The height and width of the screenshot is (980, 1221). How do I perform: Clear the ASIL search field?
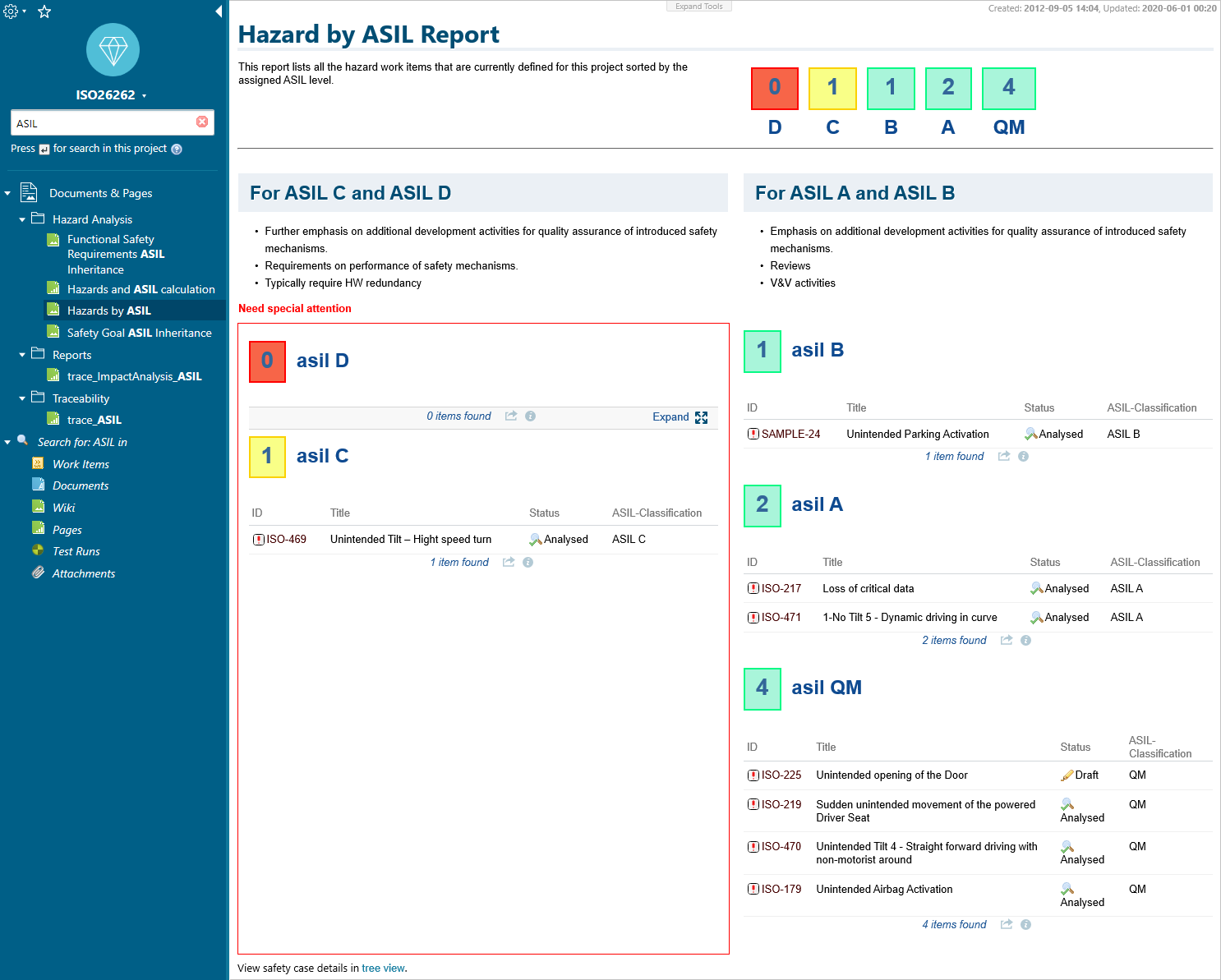click(202, 122)
